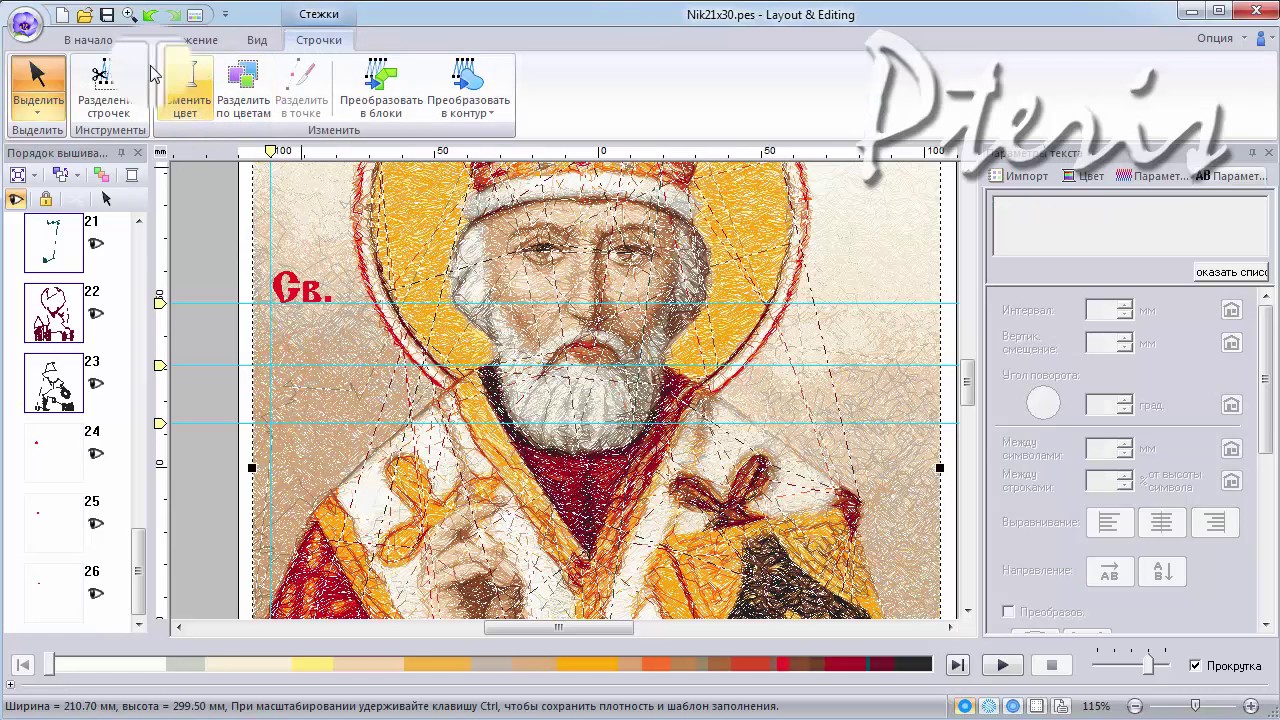Open the Опция menu at top right

(x=1221, y=38)
